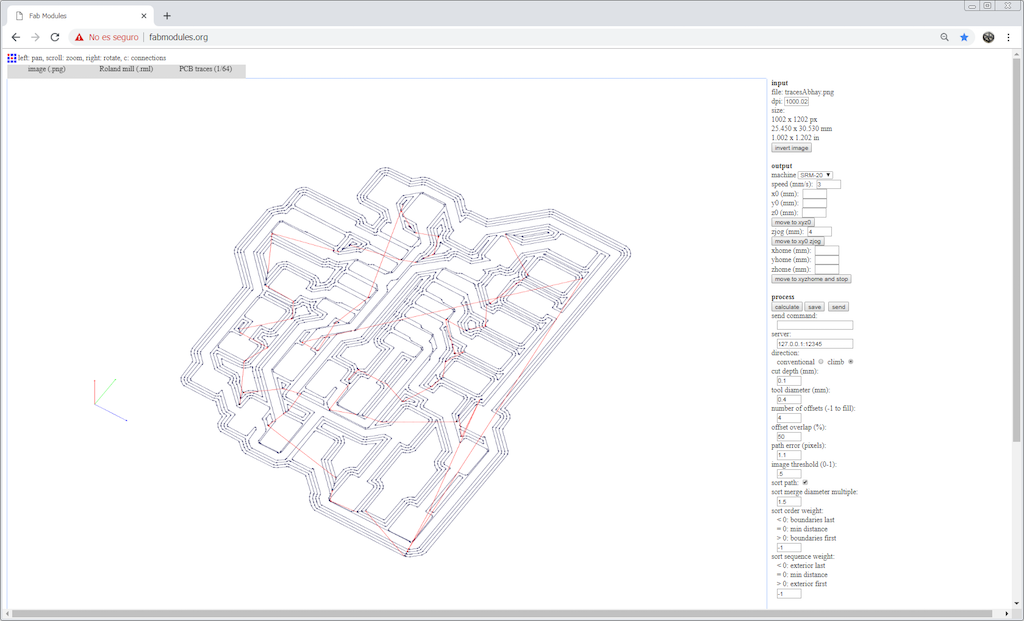Edit the tool diameter (mm) field
Image resolution: width=1024 pixels, height=621 pixels.
[789, 399]
